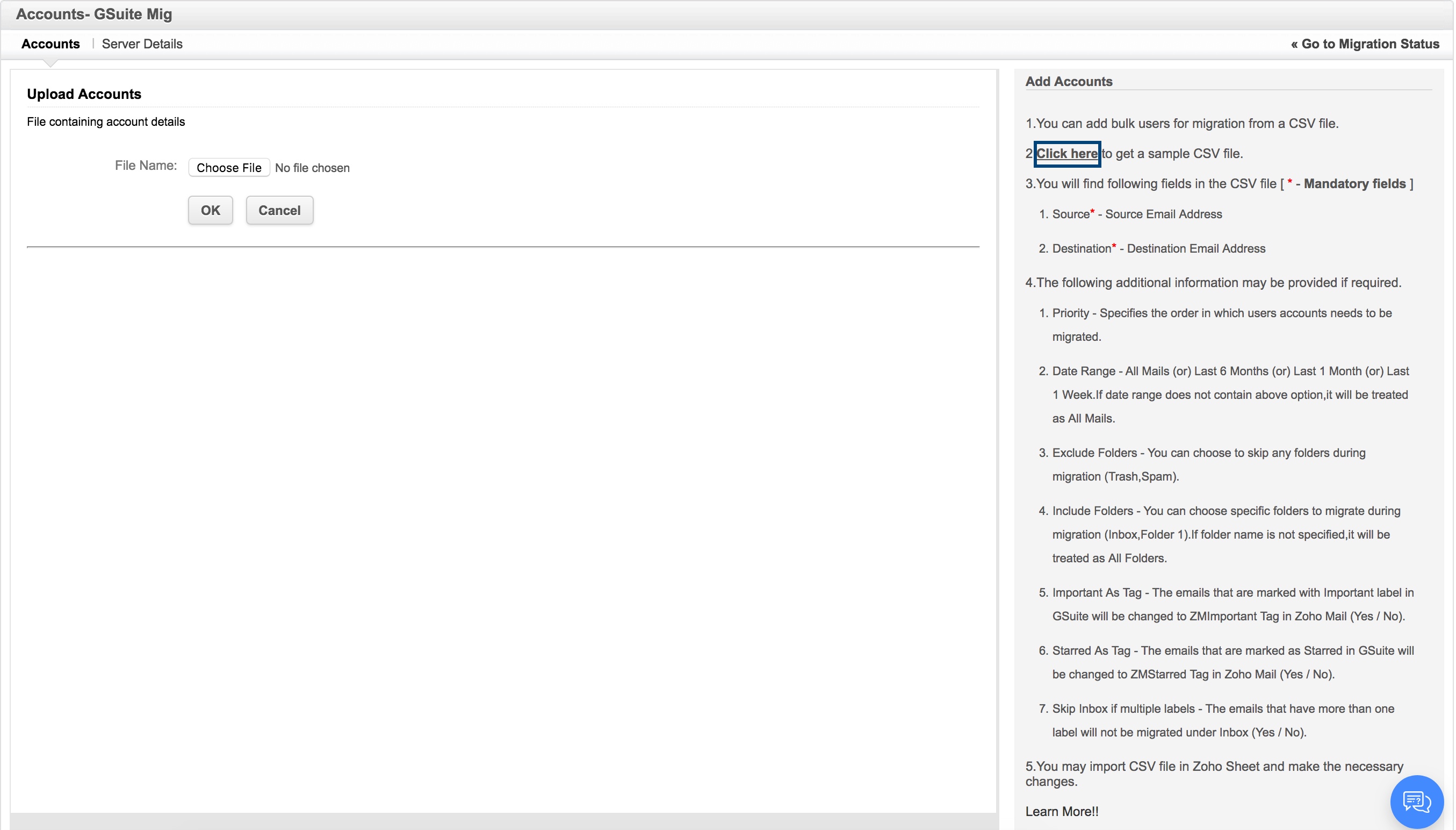Click 'following additional information' instruction line
This screenshot has height=830, width=1456.
point(1213,282)
